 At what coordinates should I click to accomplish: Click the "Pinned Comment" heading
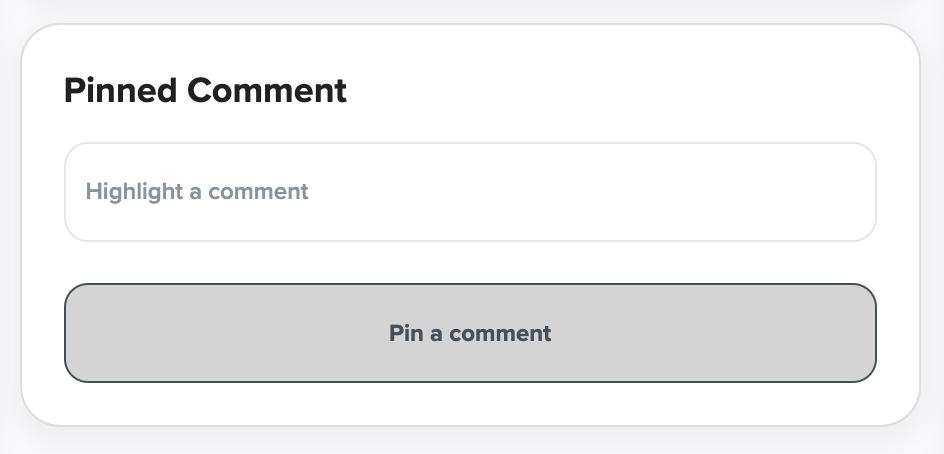click(x=205, y=91)
